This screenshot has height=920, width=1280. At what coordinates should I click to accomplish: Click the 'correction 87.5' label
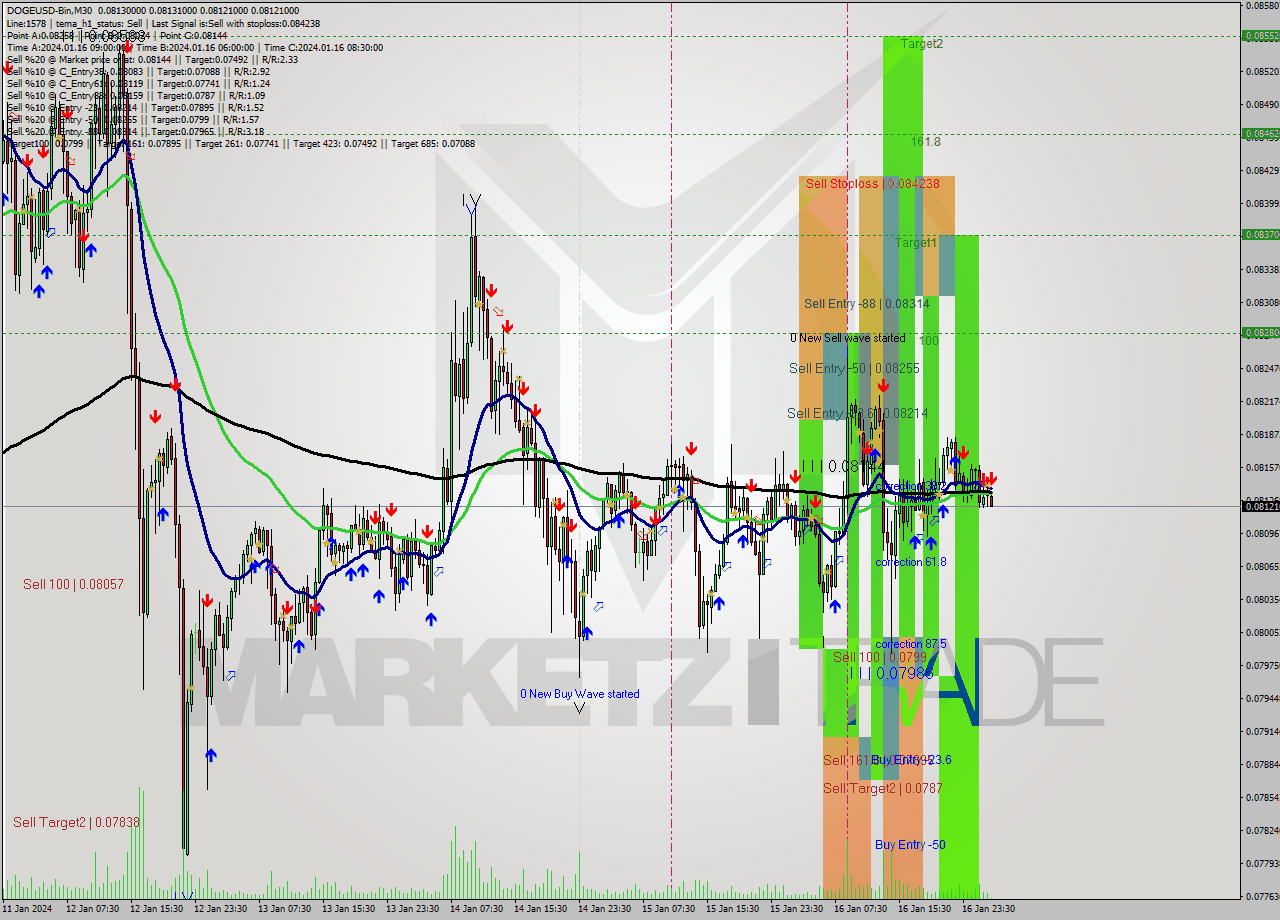910,644
